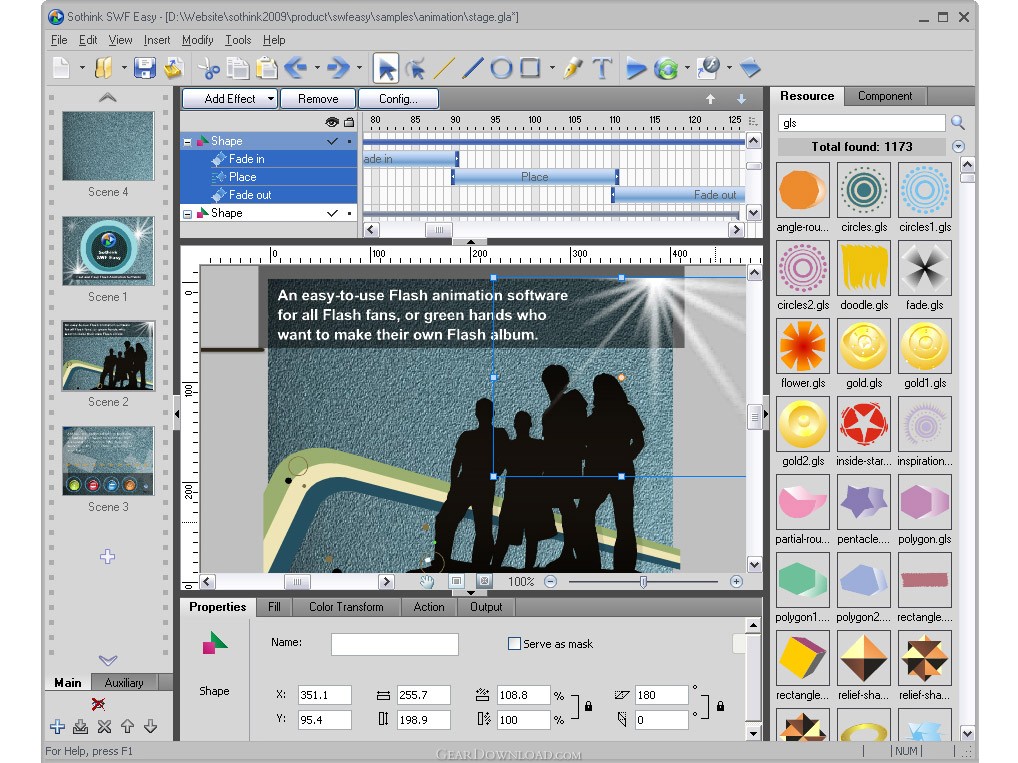
Task: Open the New document dropdown arrow
Action: (82, 68)
